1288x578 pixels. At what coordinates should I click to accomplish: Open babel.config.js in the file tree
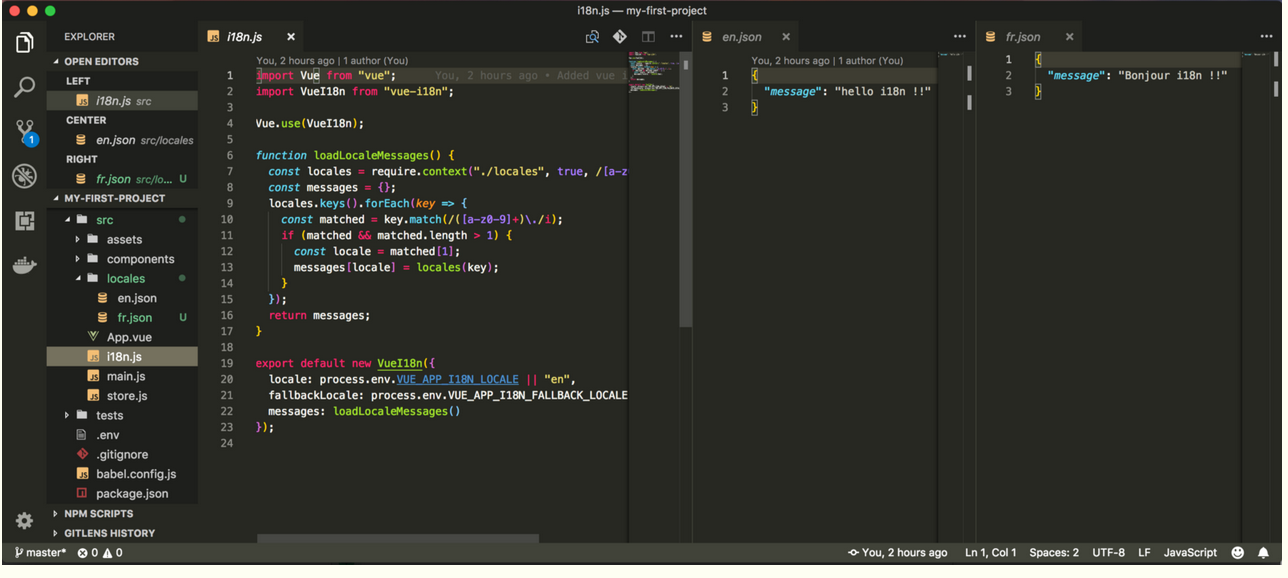[x=122, y=474]
